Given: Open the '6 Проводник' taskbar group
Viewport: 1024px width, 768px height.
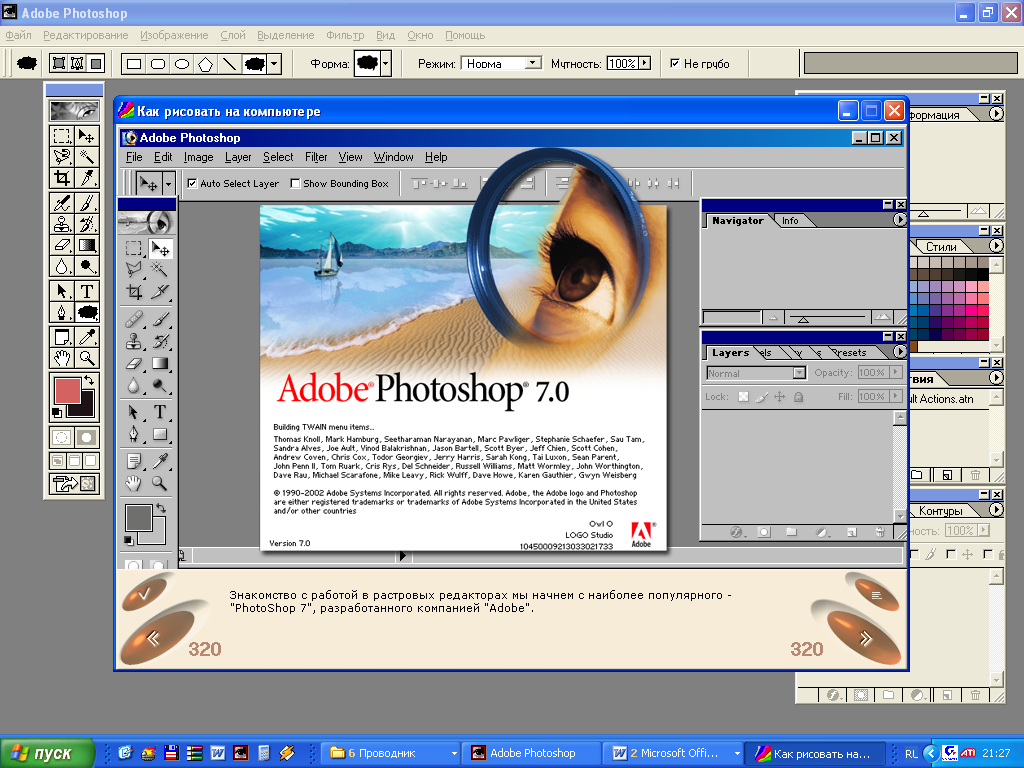Looking at the screenshot, I should (x=392, y=753).
